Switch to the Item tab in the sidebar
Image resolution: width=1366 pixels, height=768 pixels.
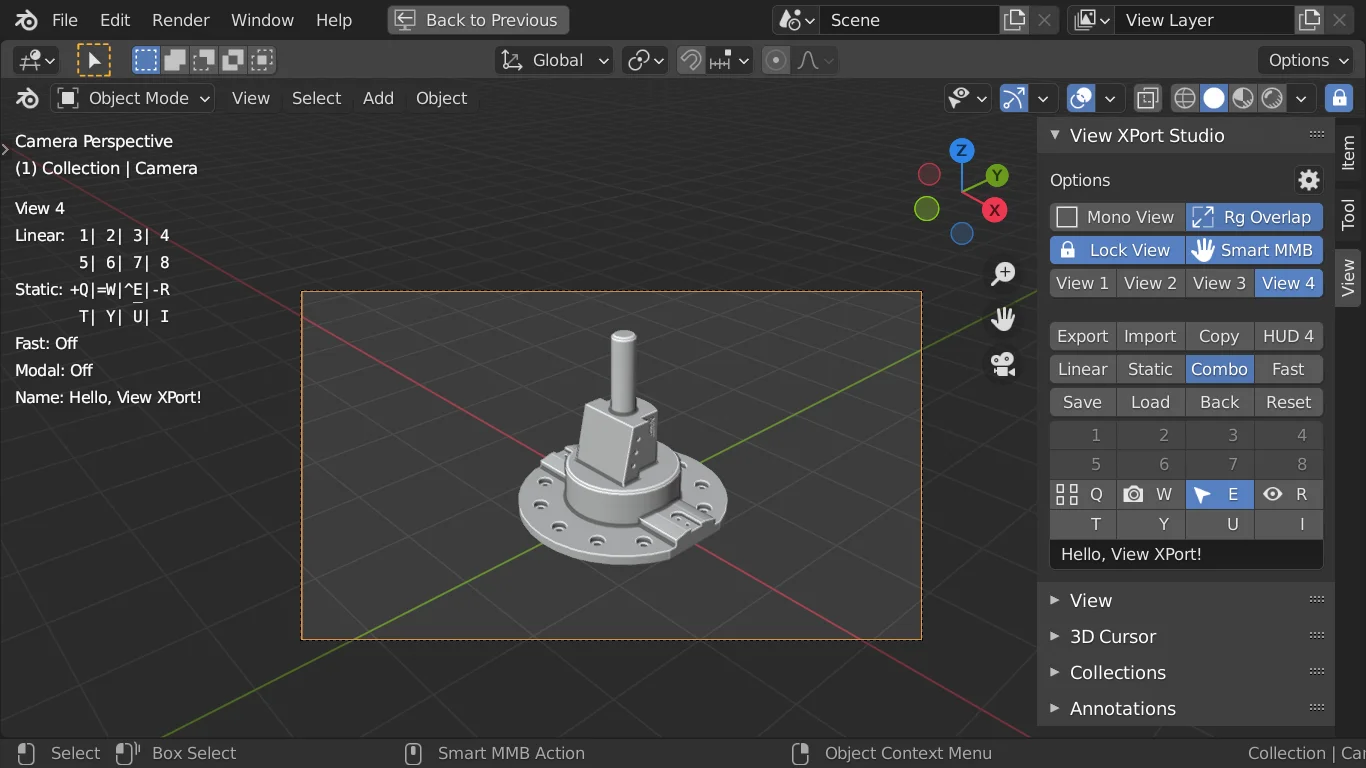pyautogui.click(x=1347, y=155)
